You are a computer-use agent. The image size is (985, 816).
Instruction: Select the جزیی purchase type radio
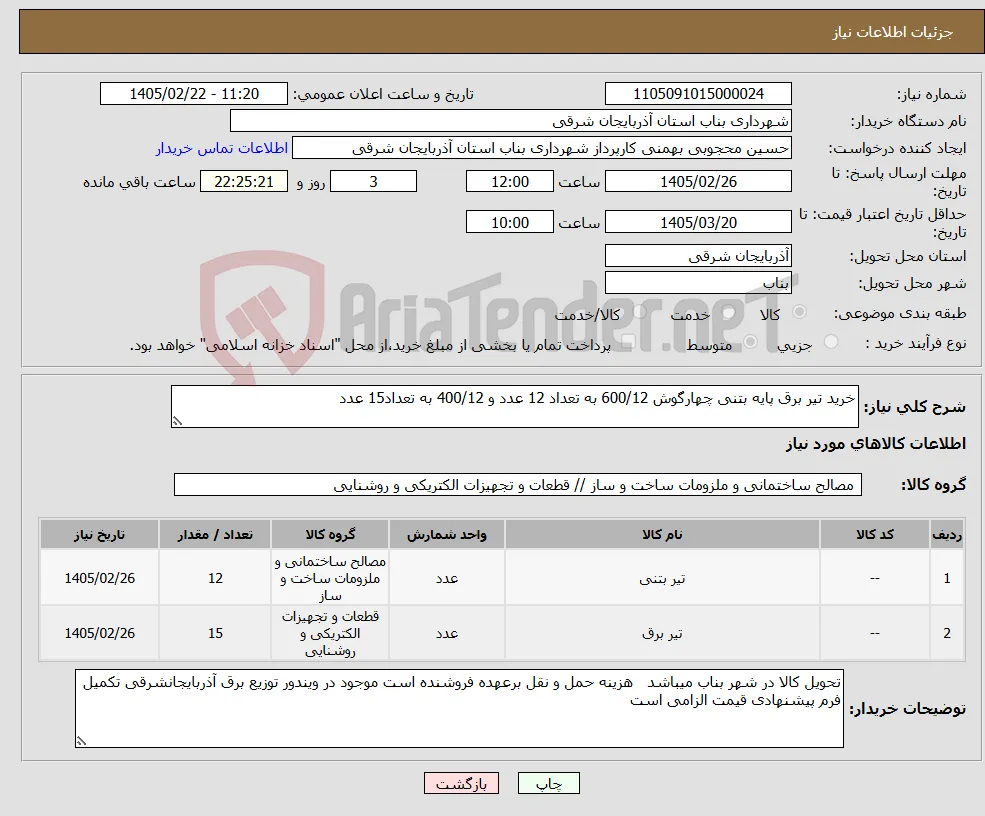point(830,342)
